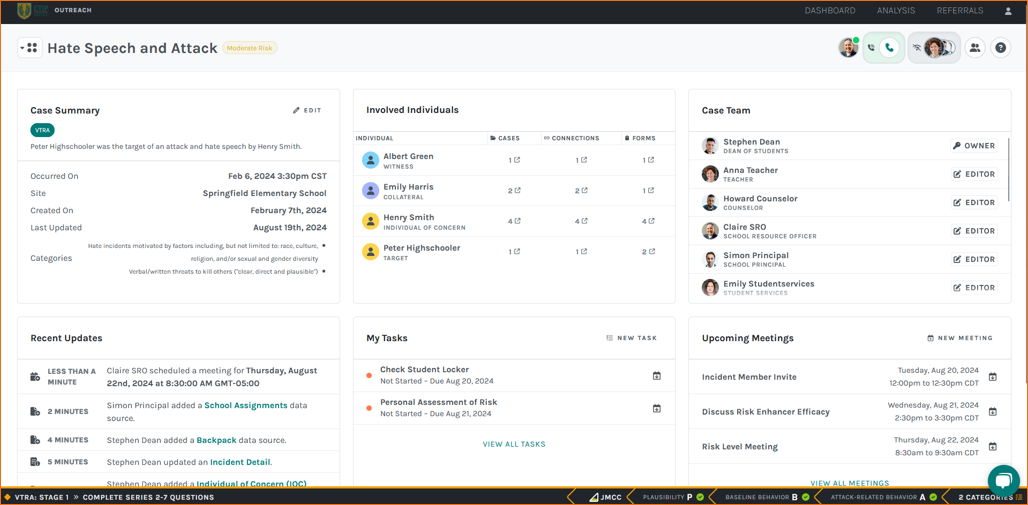Image resolution: width=1028 pixels, height=505 pixels.
Task: Click the team members group icon
Action: pos(975,48)
